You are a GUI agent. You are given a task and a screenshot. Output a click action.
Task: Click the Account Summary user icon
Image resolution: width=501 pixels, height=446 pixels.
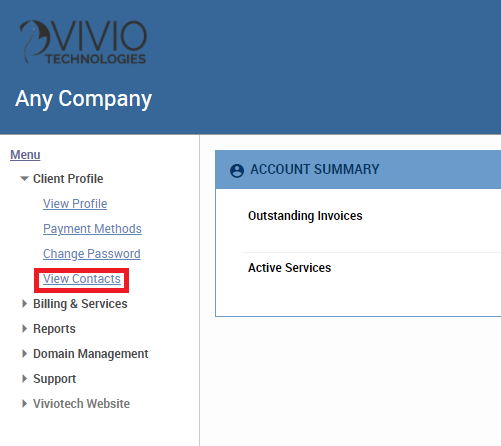237,171
